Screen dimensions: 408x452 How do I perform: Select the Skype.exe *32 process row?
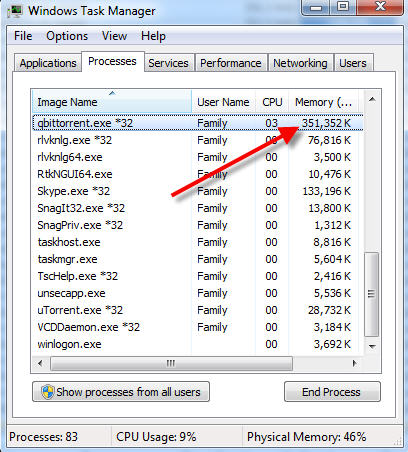coord(198,191)
